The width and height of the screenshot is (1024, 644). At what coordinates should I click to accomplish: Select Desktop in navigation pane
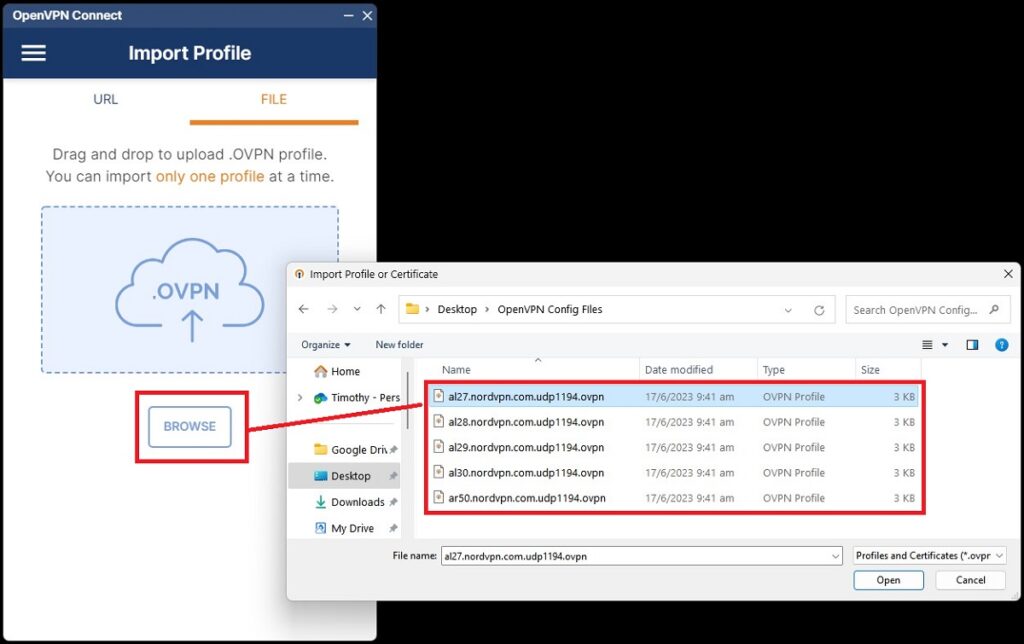click(343, 476)
